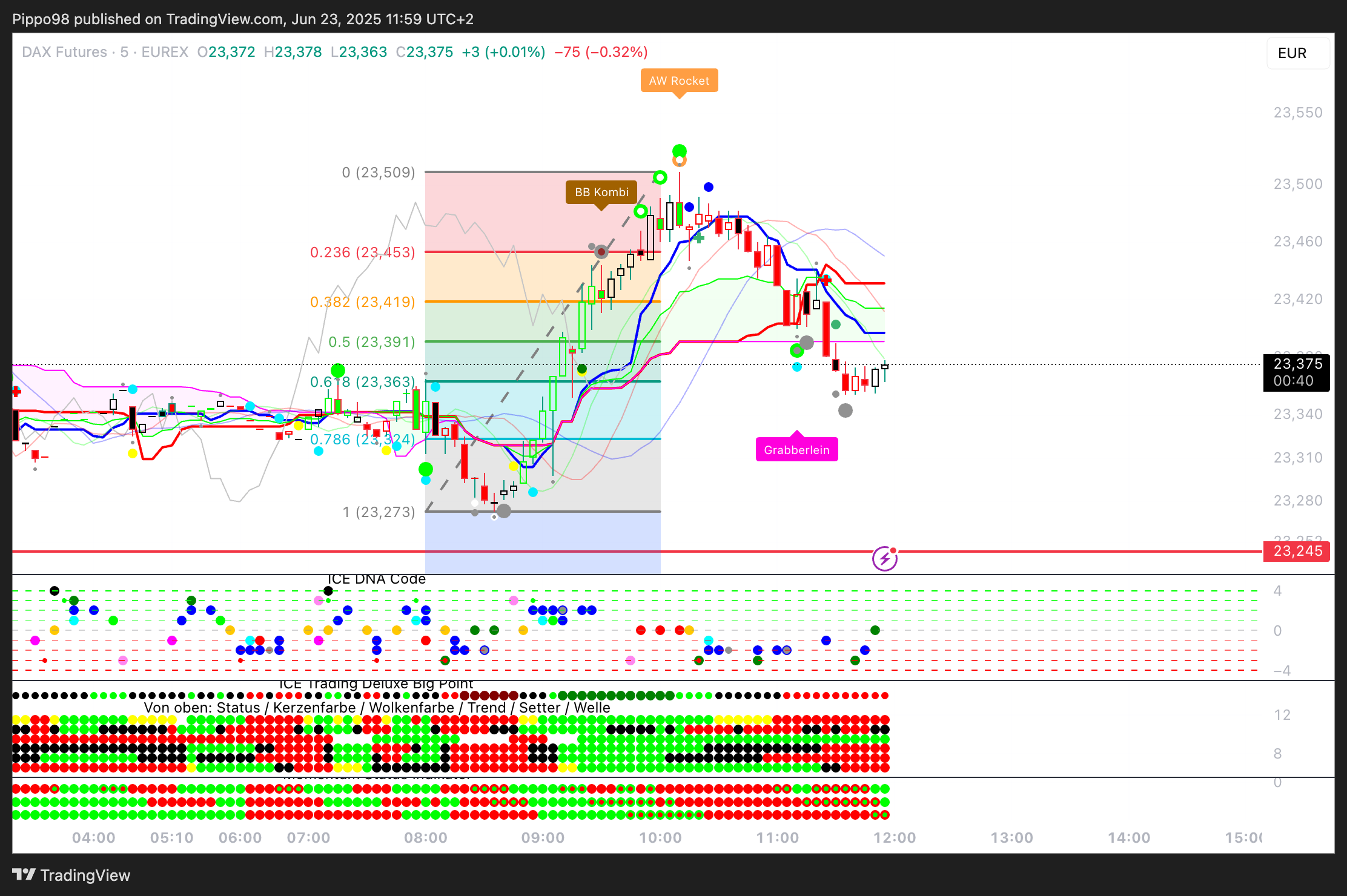Click the purple lightning bolt alert icon
The height and width of the screenshot is (896, 1347).
pos(884,558)
